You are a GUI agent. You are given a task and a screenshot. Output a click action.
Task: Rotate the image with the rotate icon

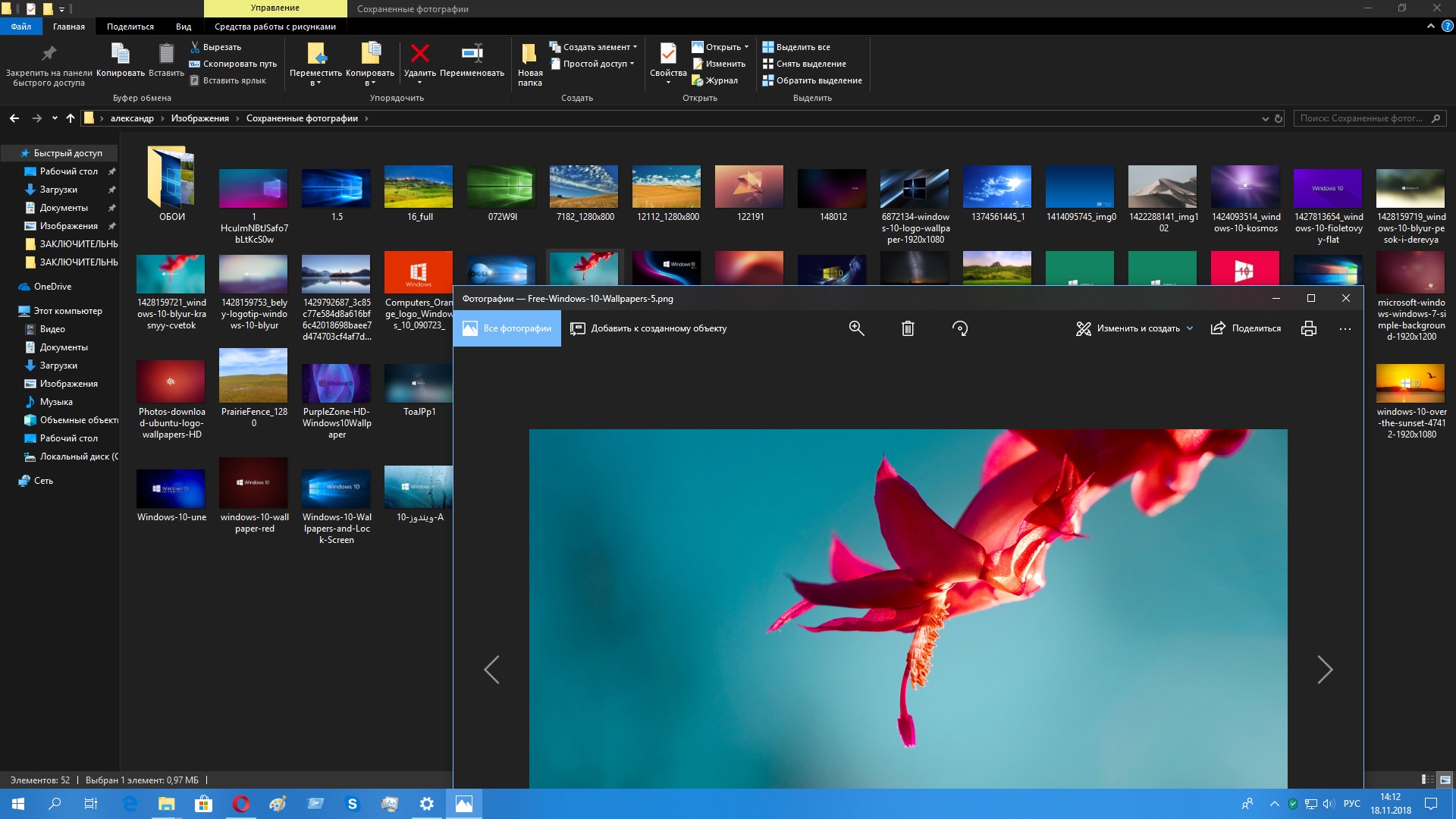tap(959, 328)
